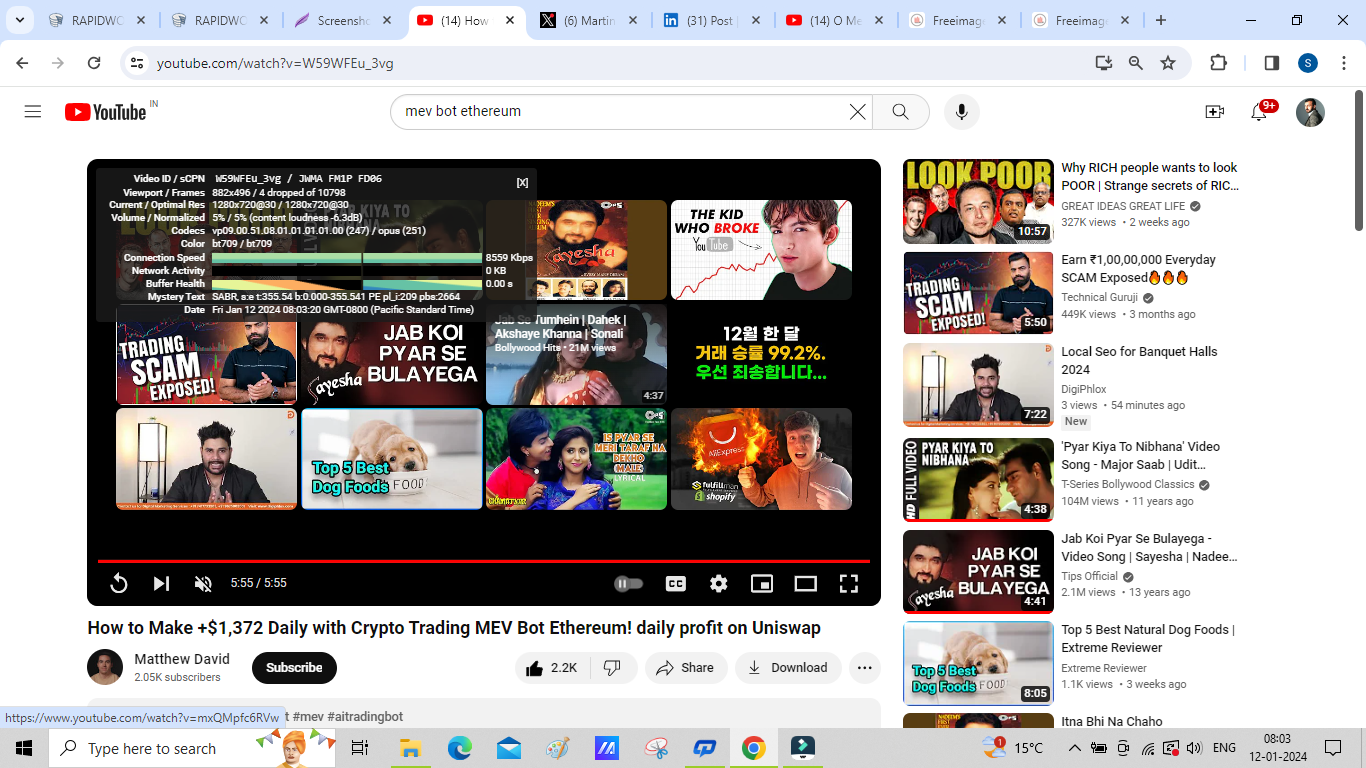Open Chrome side panel
This screenshot has width=1366, height=768.
click(1272, 63)
